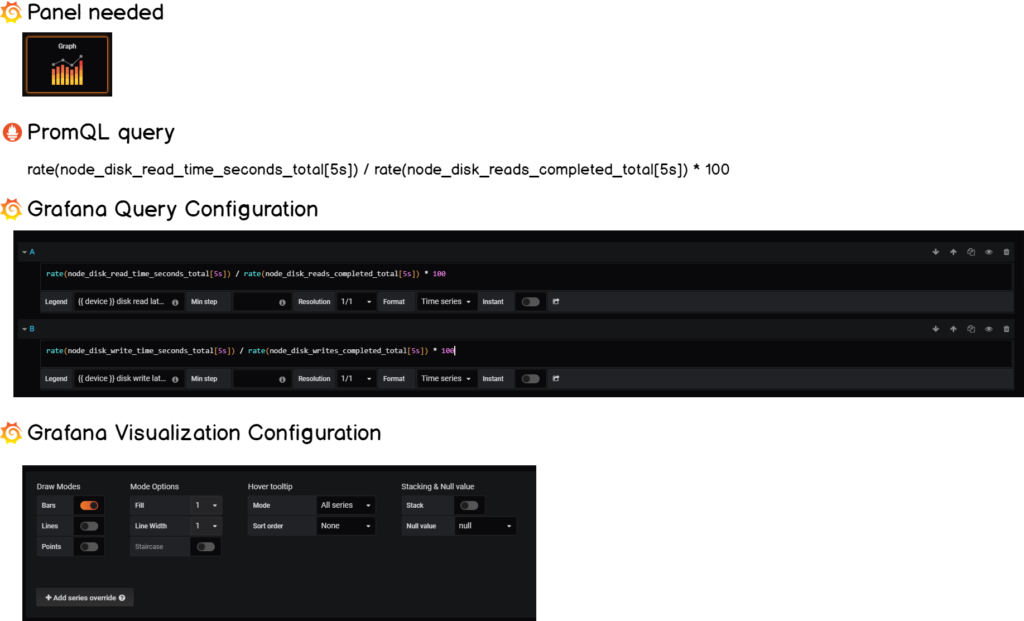Click Grafana logo beside Grafana Query Configuration
Image resolution: width=1024 pixels, height=621 pixels.
[11, 209]
